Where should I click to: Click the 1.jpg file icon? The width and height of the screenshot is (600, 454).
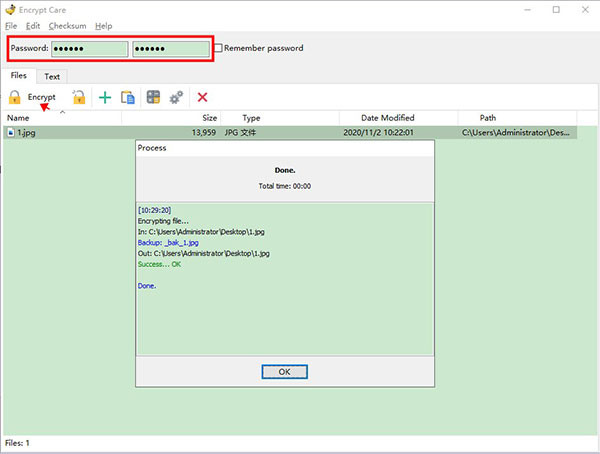pyautogui.click(x=10, y=132)
